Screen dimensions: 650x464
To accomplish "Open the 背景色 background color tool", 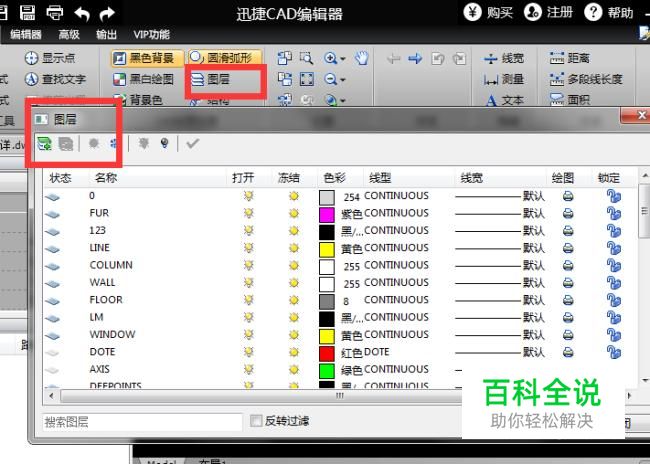I will 137,100.
